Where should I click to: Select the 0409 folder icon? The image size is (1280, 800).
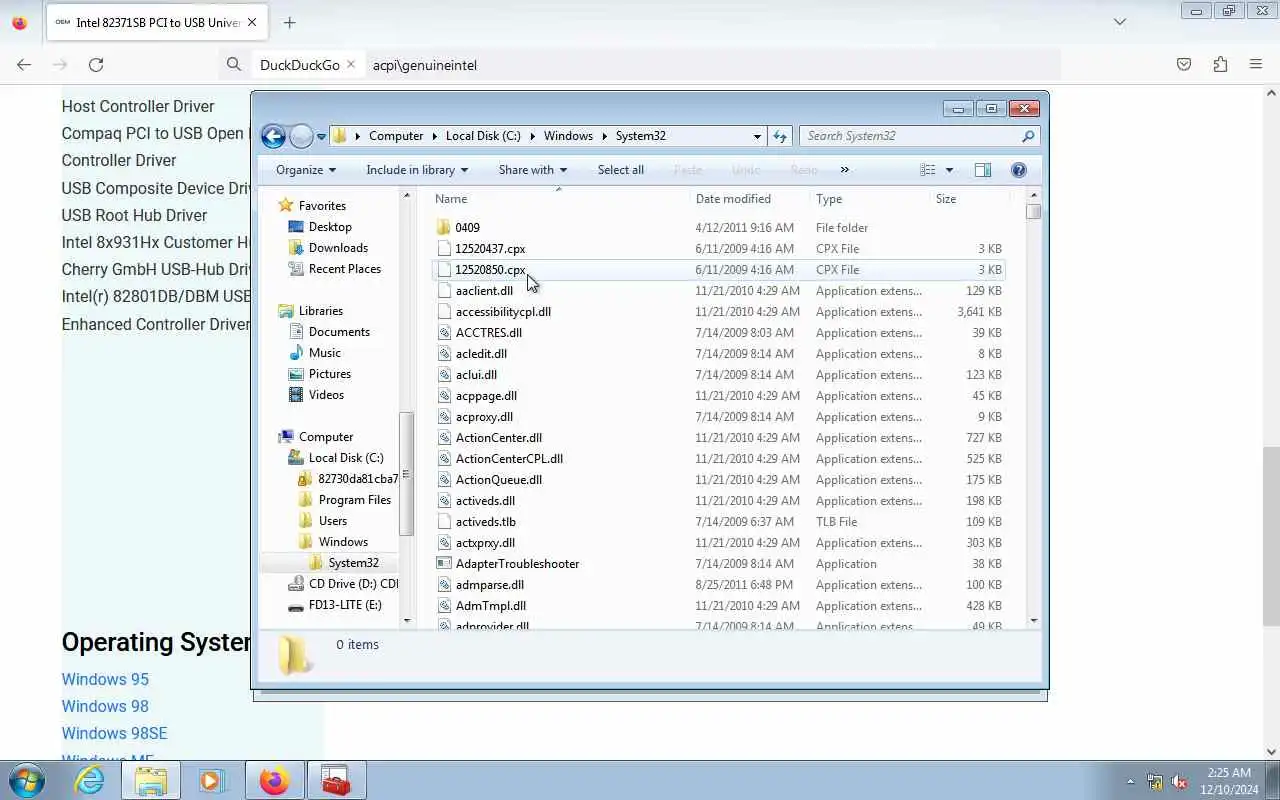[x=445, y=227]
